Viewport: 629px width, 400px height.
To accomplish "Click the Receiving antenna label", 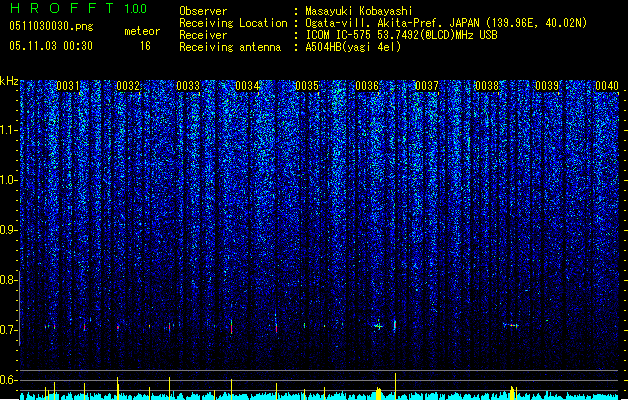I will pos(230,47).
